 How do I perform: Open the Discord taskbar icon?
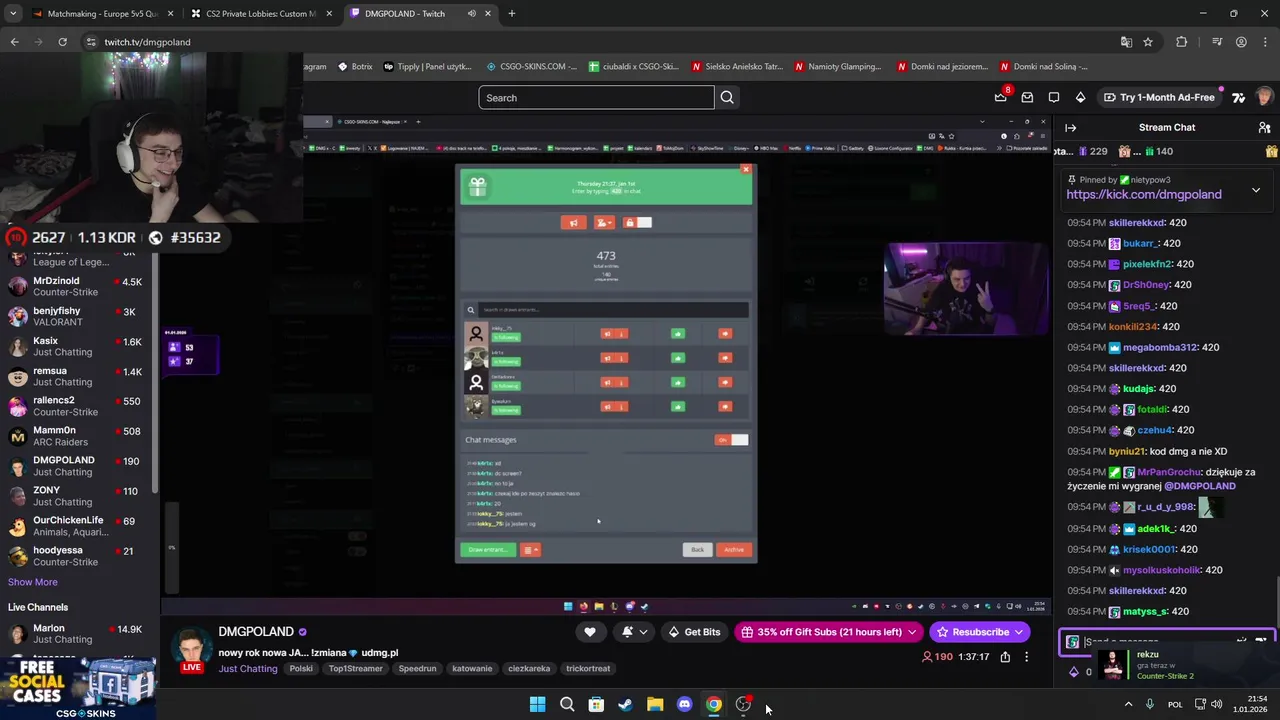tap(684, 704)
